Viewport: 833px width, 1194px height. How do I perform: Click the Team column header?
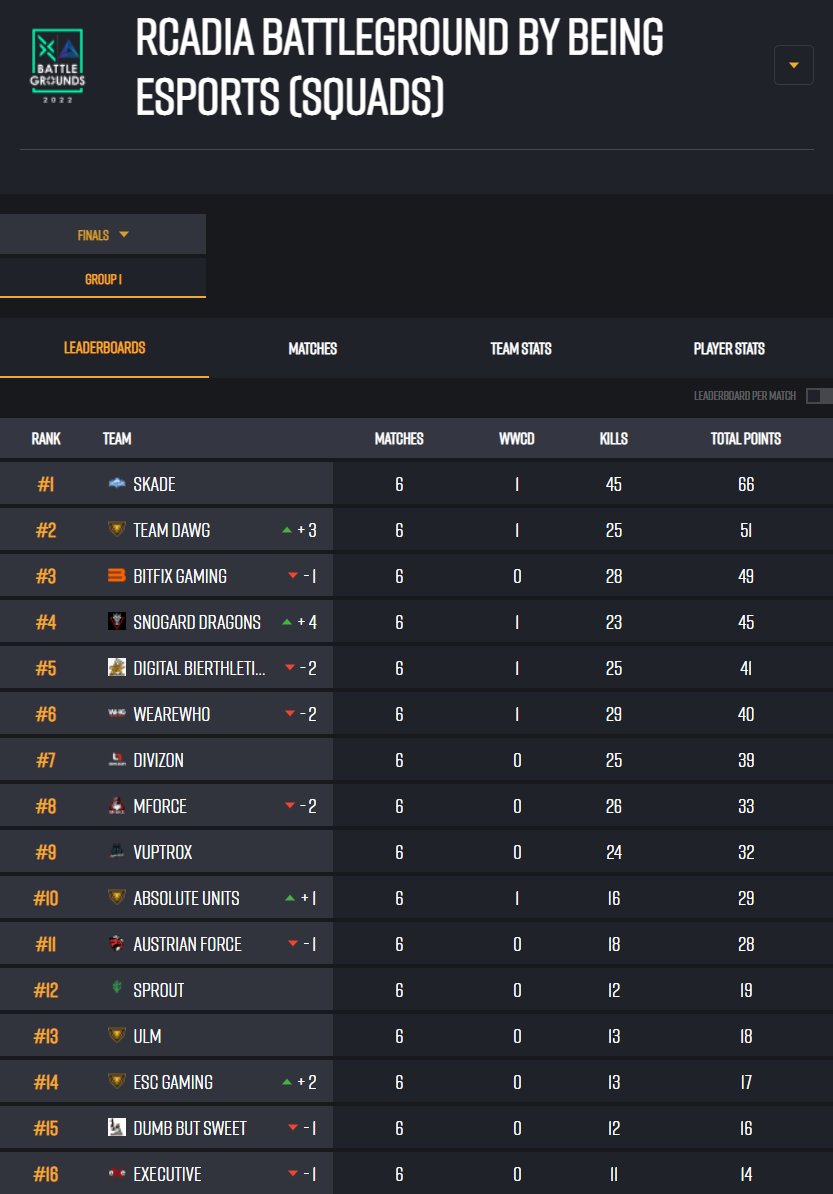[x=116, y=439]
